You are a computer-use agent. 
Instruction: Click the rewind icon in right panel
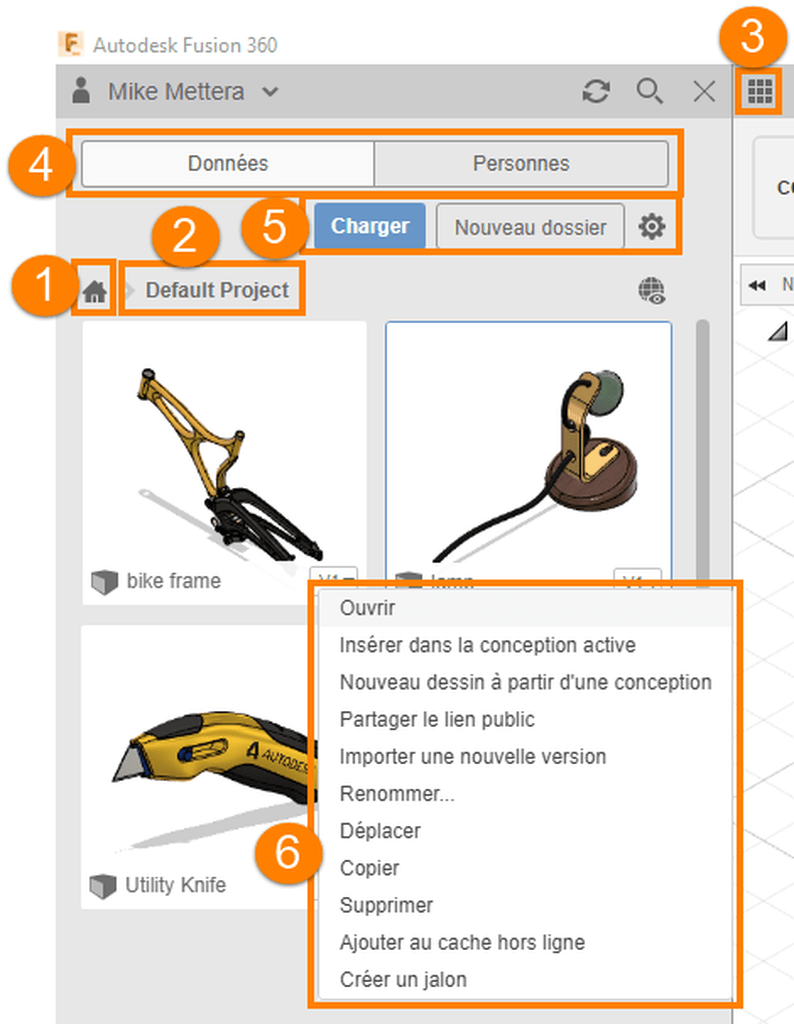pos(757,285)
